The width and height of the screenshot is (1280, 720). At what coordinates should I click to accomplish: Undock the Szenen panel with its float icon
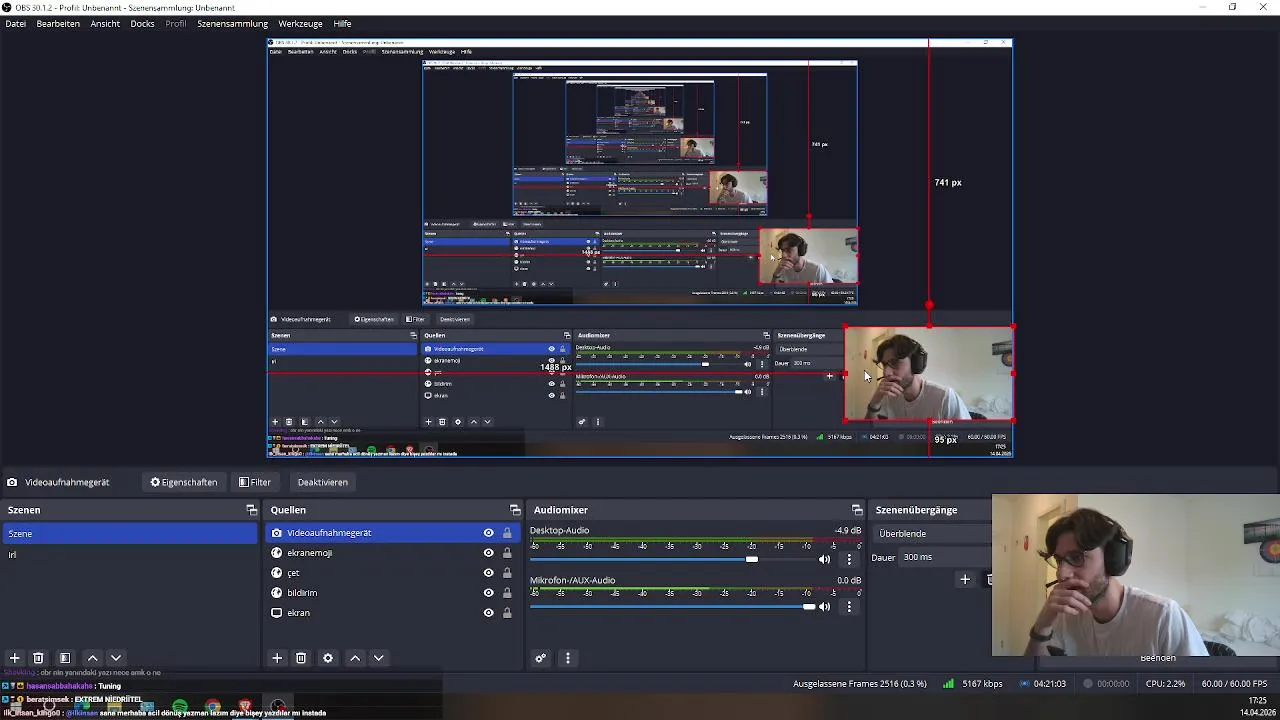(251, 510)
